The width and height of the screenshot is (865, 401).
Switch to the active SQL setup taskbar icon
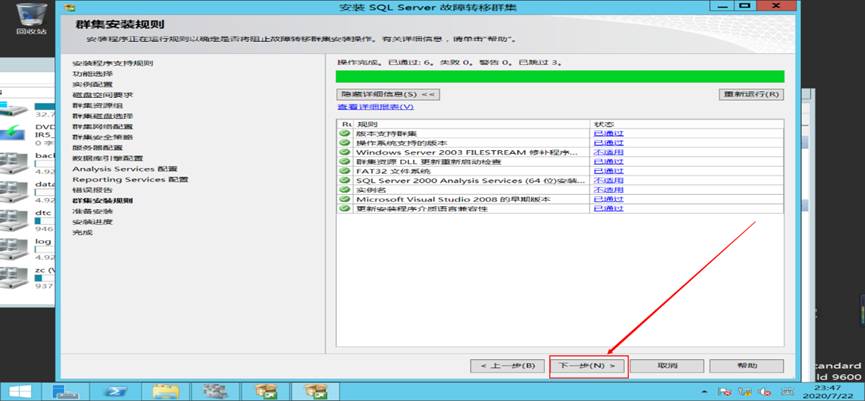tap(314, 392)
